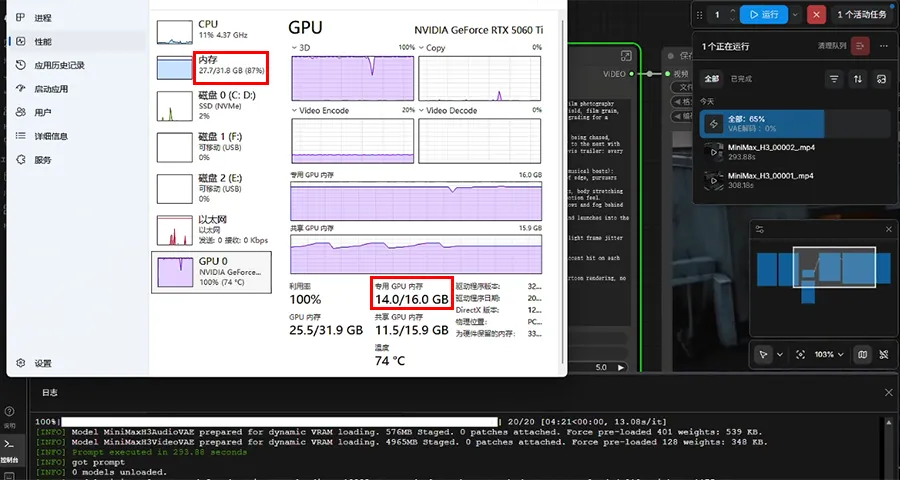Click the running job 全部: 65% progress item

(x=796, y=123)
